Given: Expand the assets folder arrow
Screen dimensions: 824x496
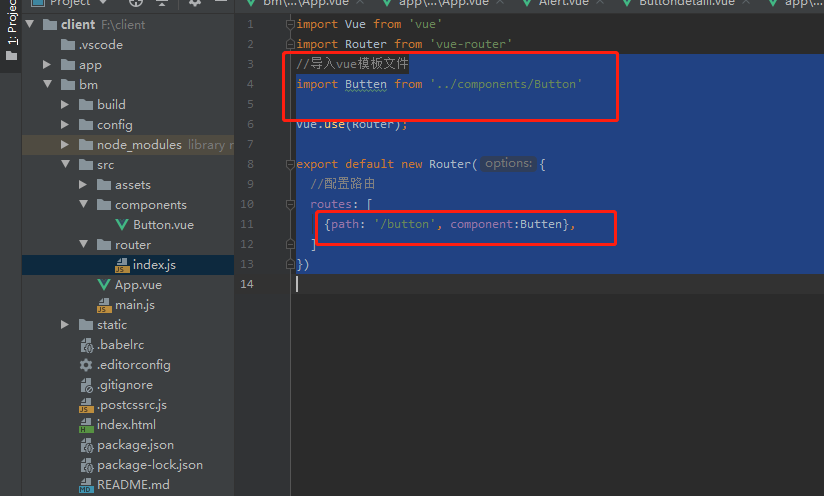Looking at the screenshot, I should [83, 184].
